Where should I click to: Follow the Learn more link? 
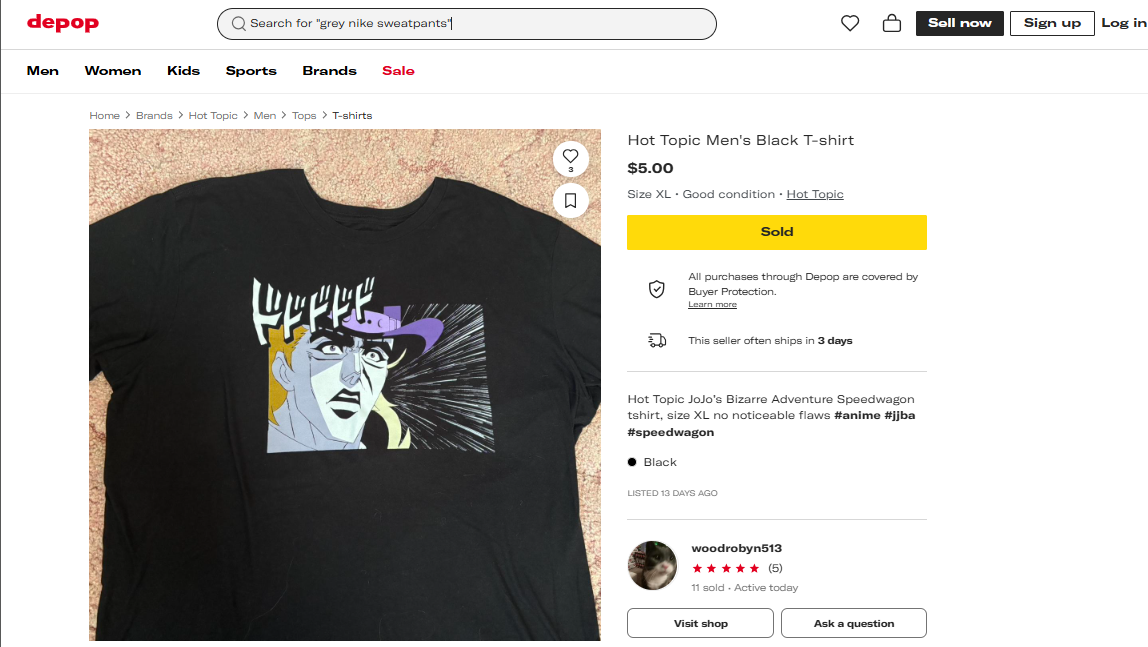[712, 305]
